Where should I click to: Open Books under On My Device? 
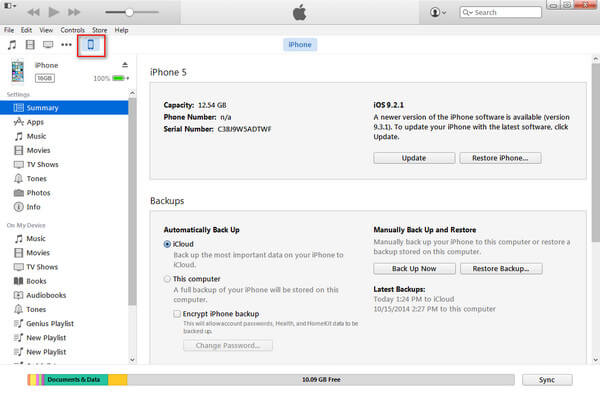tap(64, 281)
